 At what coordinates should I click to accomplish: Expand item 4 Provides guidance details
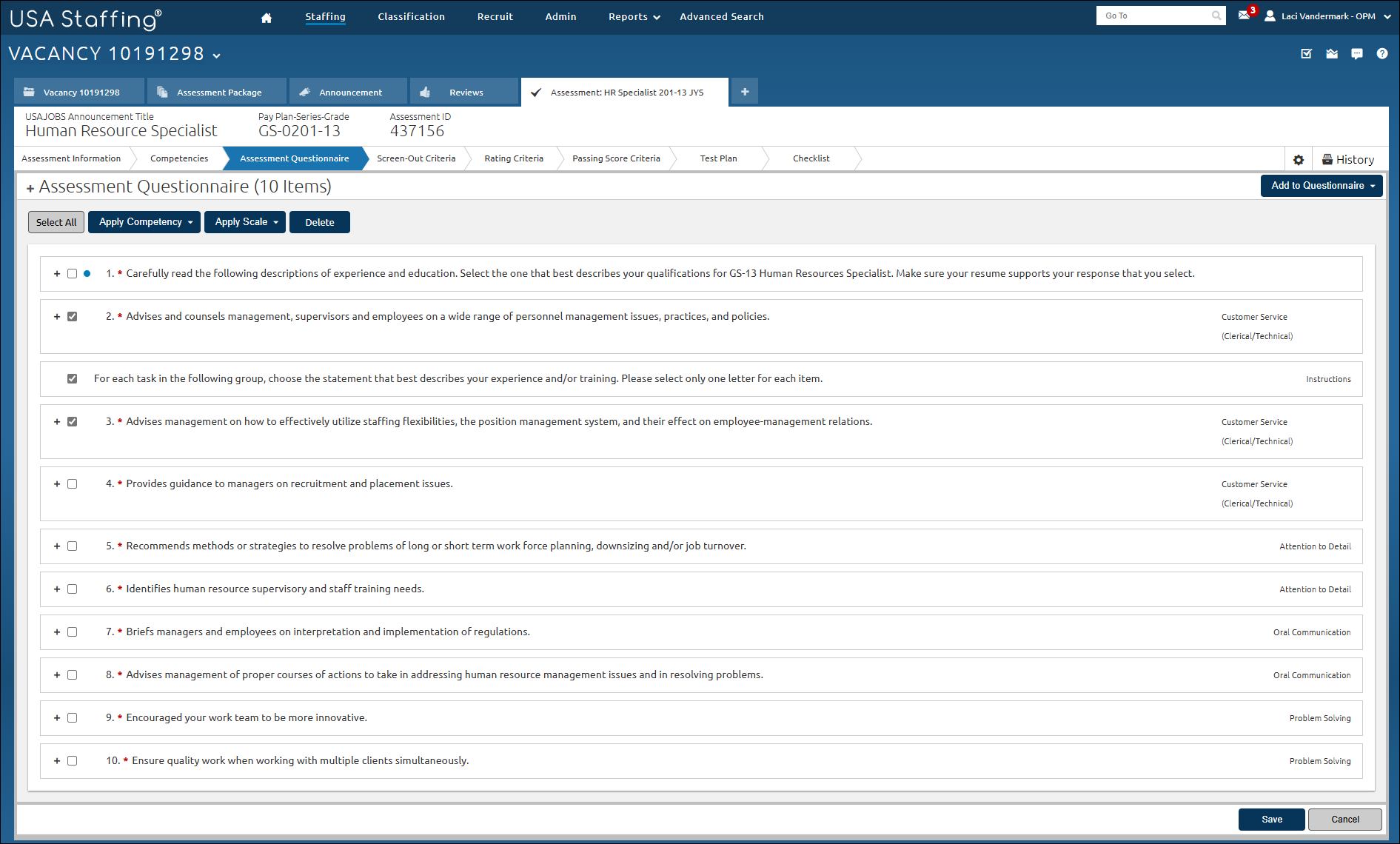pyautogui.click(x=57, y=484)
